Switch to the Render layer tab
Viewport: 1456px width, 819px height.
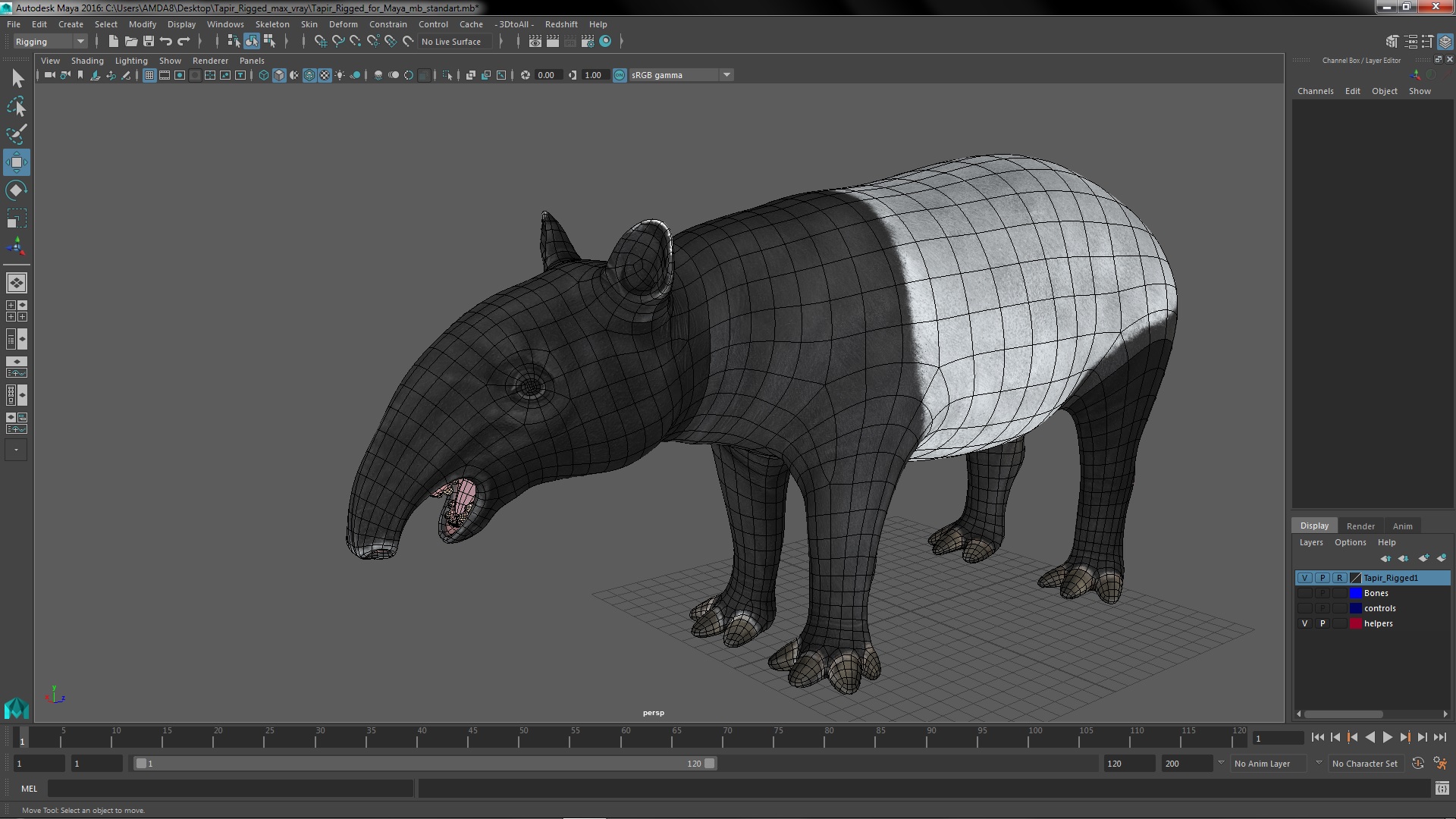coord(1360,526)
